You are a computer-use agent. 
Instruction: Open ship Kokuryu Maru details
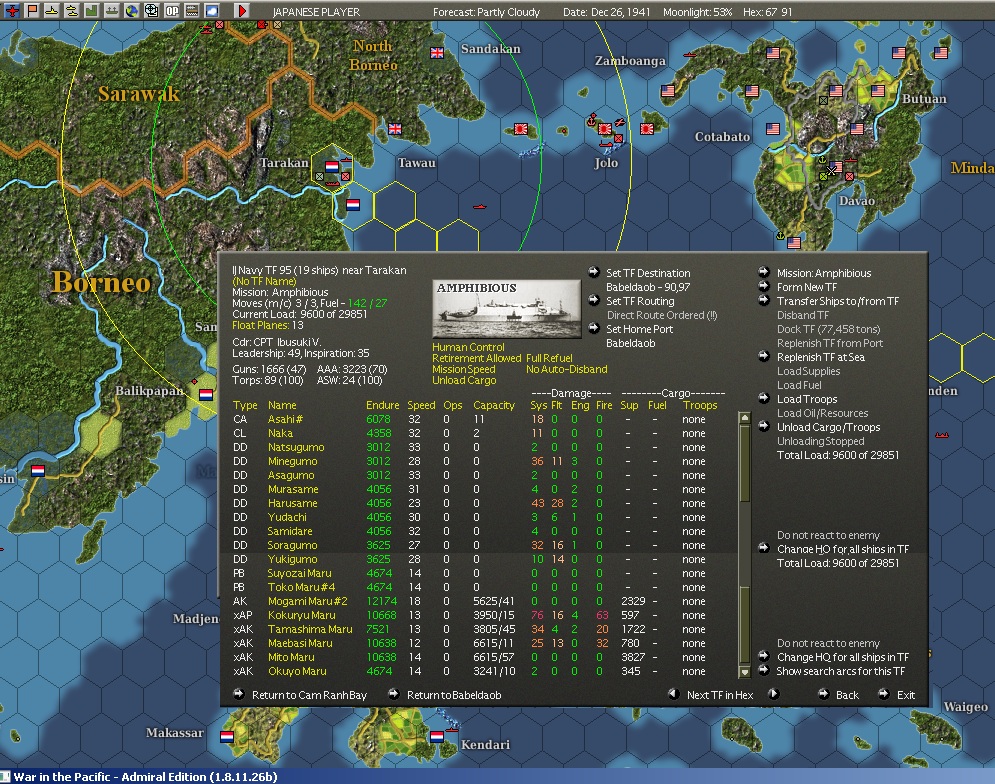pos(301,615)
